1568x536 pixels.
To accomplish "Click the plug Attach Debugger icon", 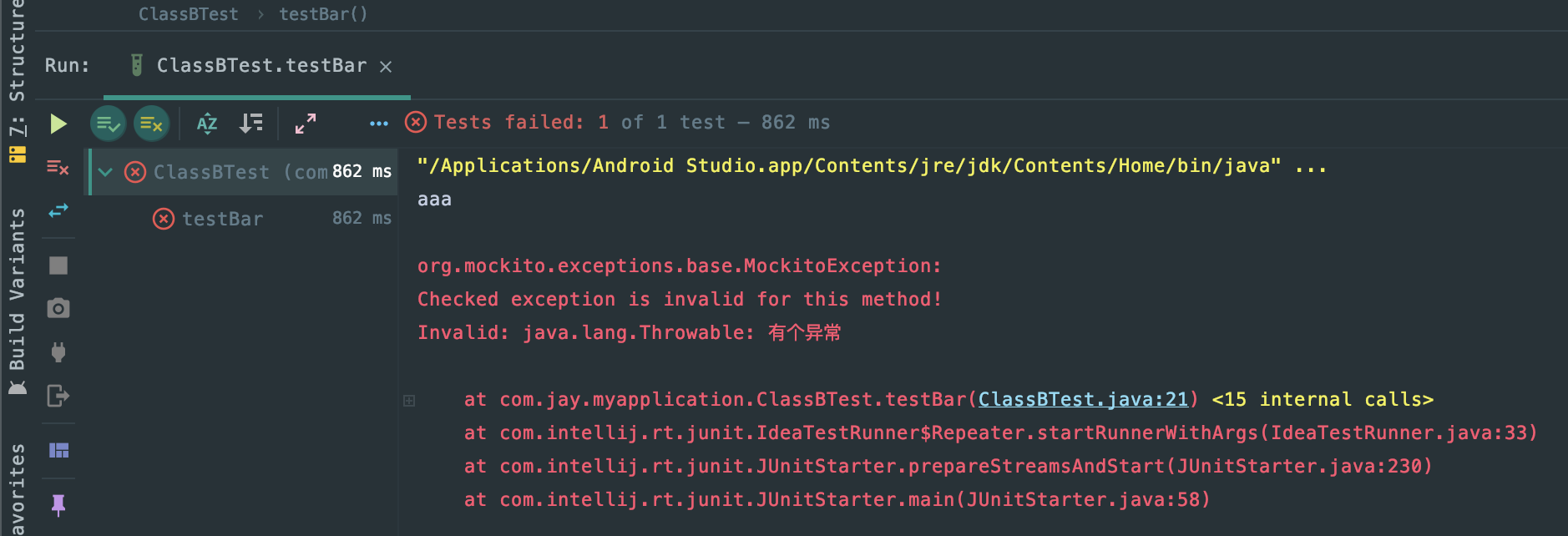I will click(58, 351).
